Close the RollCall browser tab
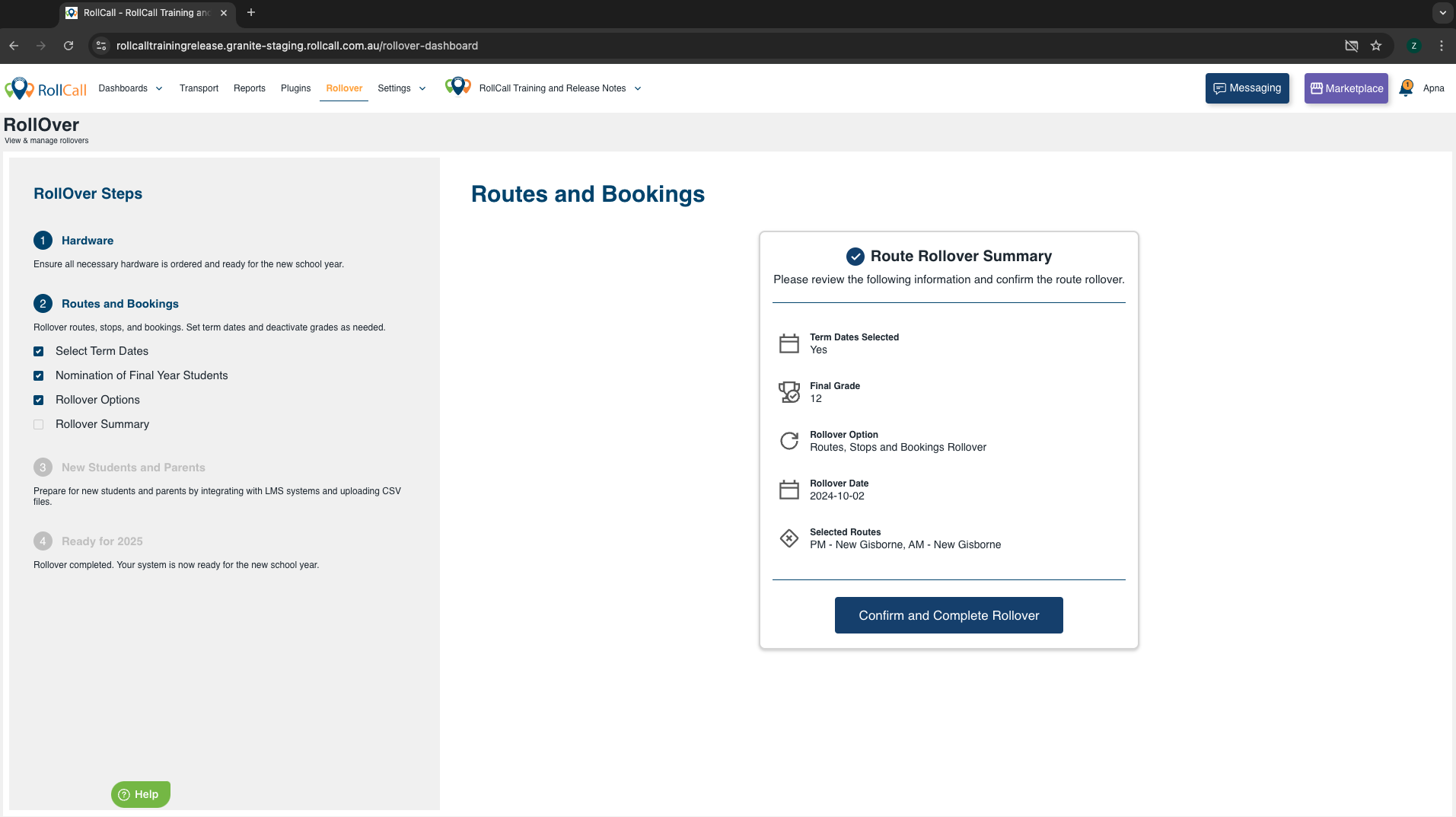Image resolution: width=1456 pixels, height=817 pixels. [x=224, y=13]
